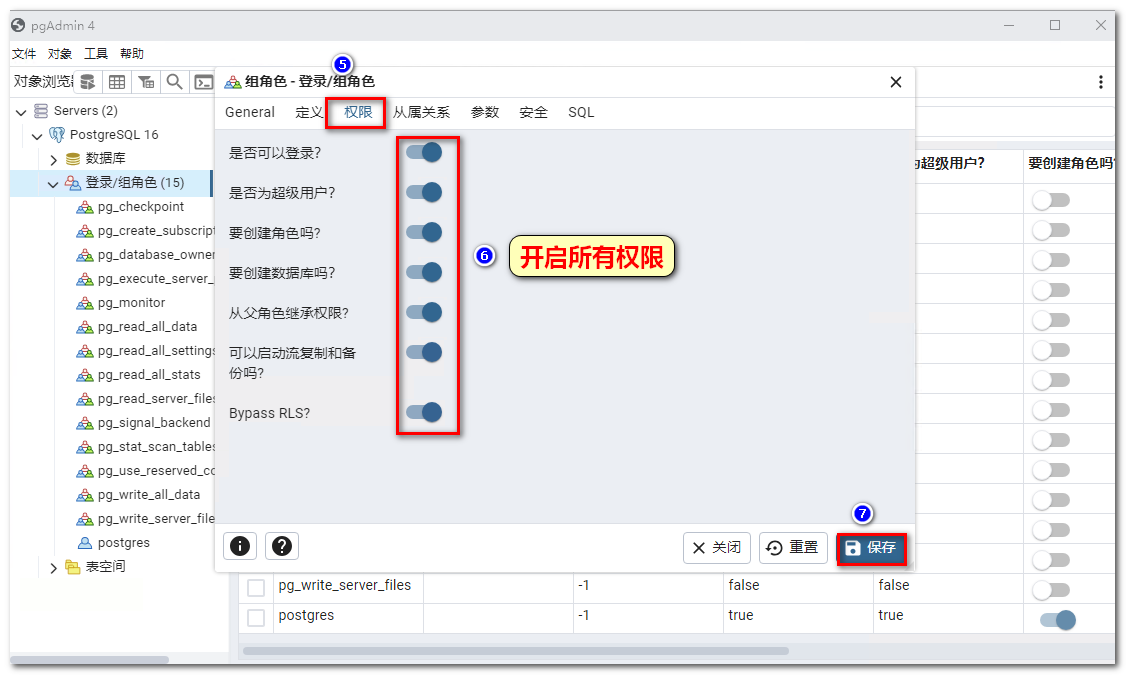Expand the 表空间 tree node

click(54, 567)
